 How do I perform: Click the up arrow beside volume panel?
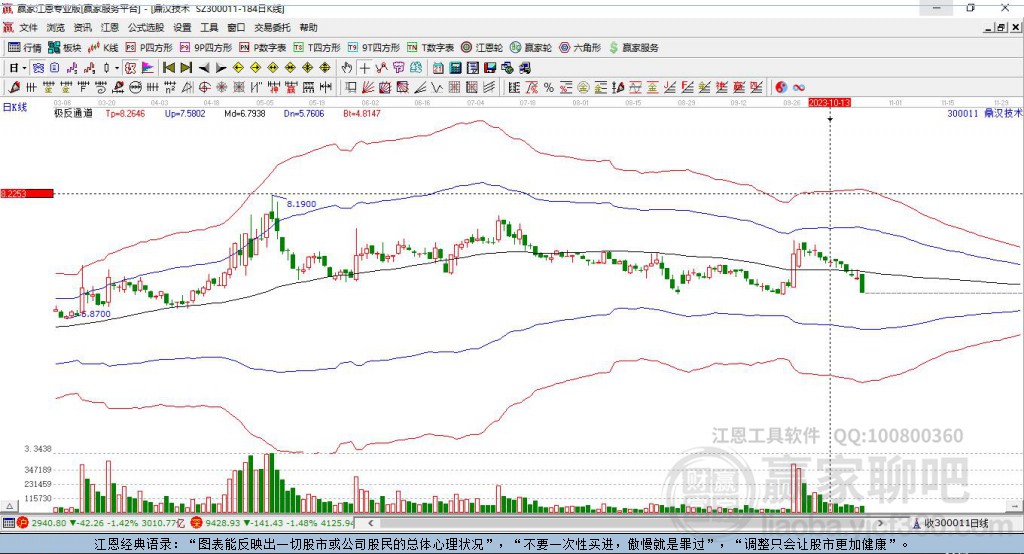[x=10, y=506]
